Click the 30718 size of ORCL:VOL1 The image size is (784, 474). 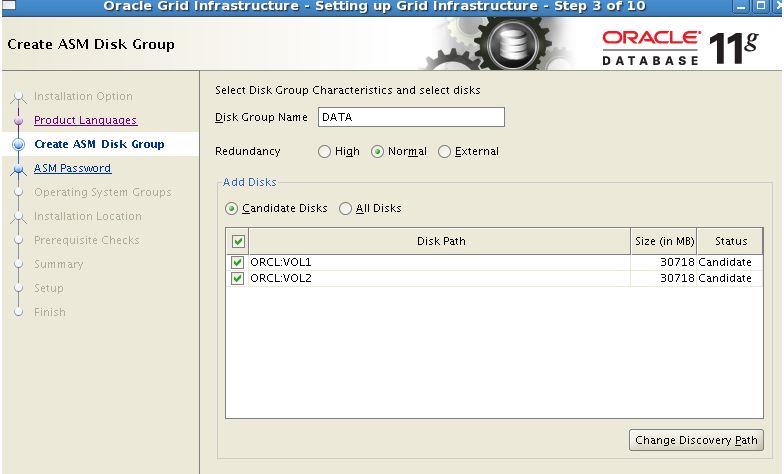tap(677, 262)
